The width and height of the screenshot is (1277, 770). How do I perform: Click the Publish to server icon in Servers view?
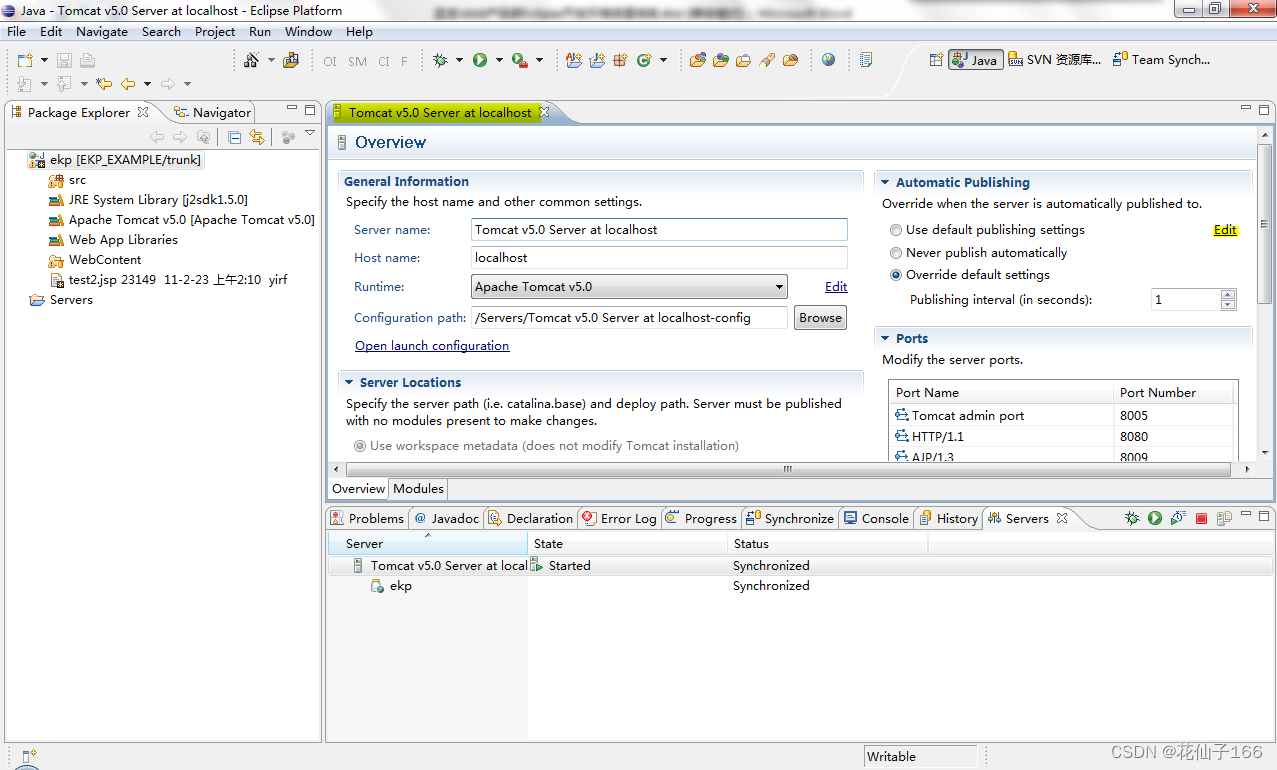pos(1226,518)
